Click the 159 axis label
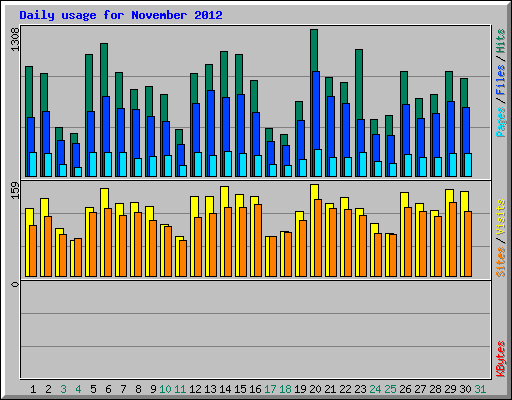512x400 pixels. pos(15,190)
